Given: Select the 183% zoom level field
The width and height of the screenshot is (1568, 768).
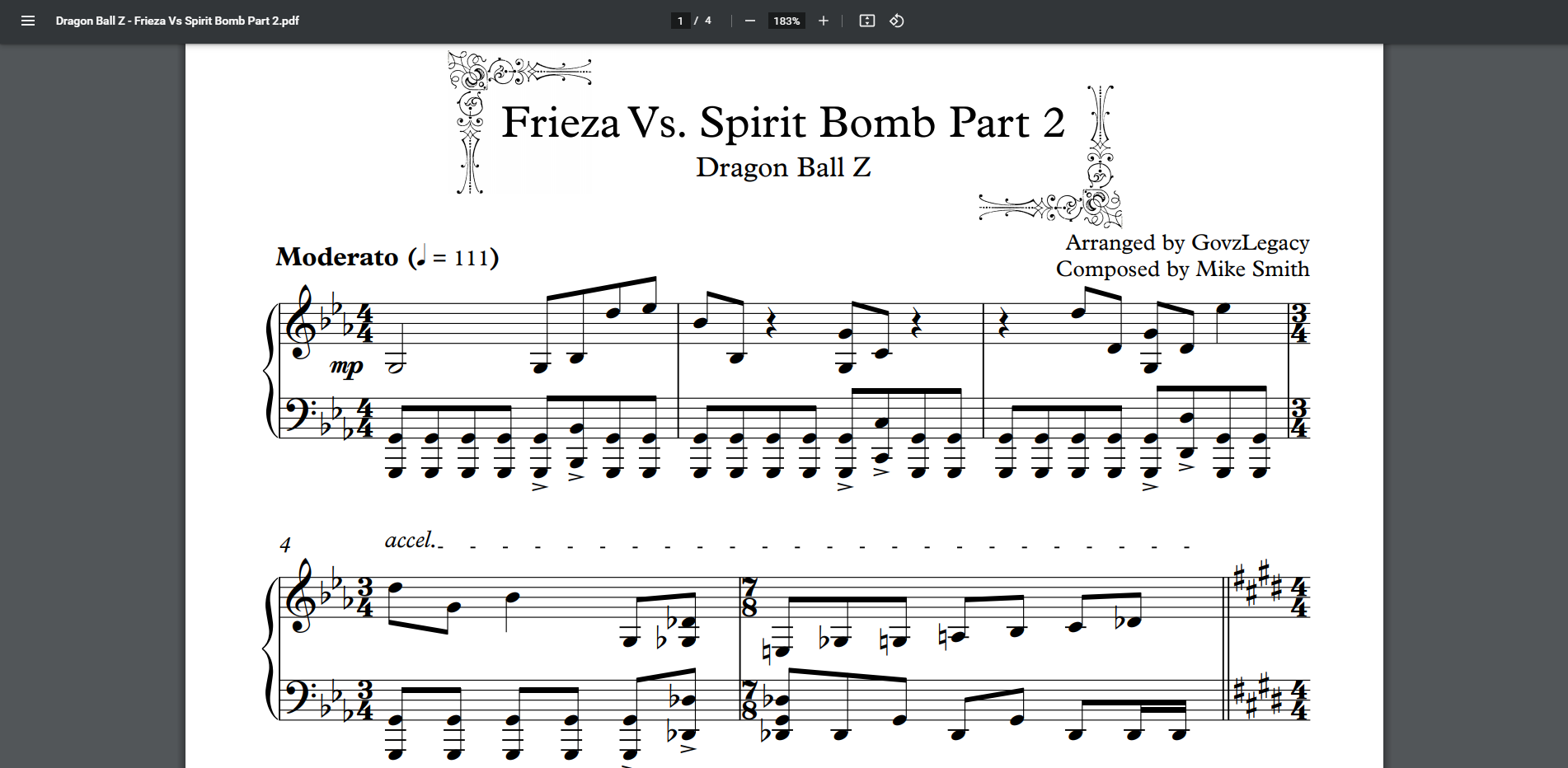Looking at the screenshot, I should click(x=786, y=21).
